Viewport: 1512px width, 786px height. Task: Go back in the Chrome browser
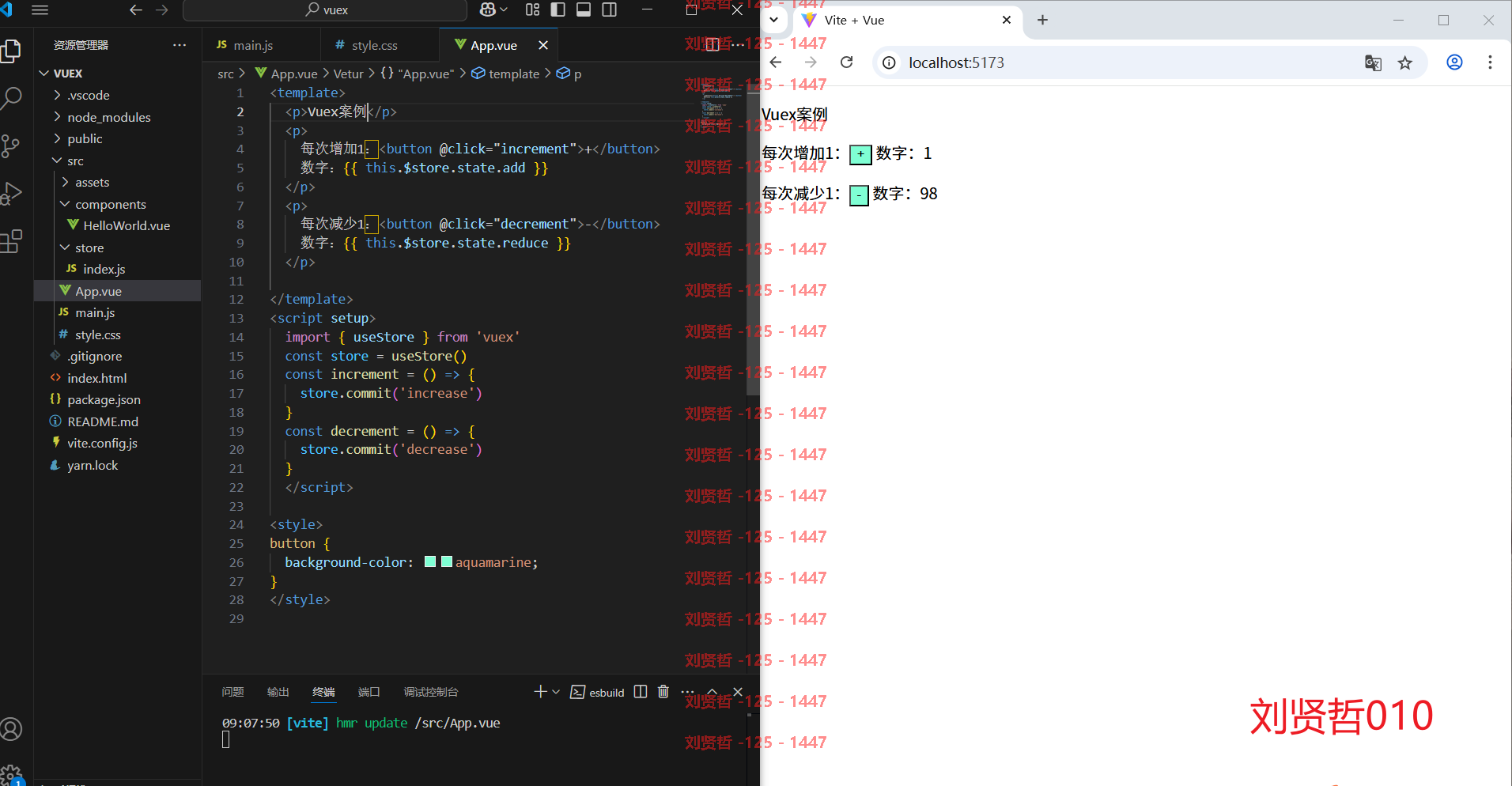pos(776,62)
